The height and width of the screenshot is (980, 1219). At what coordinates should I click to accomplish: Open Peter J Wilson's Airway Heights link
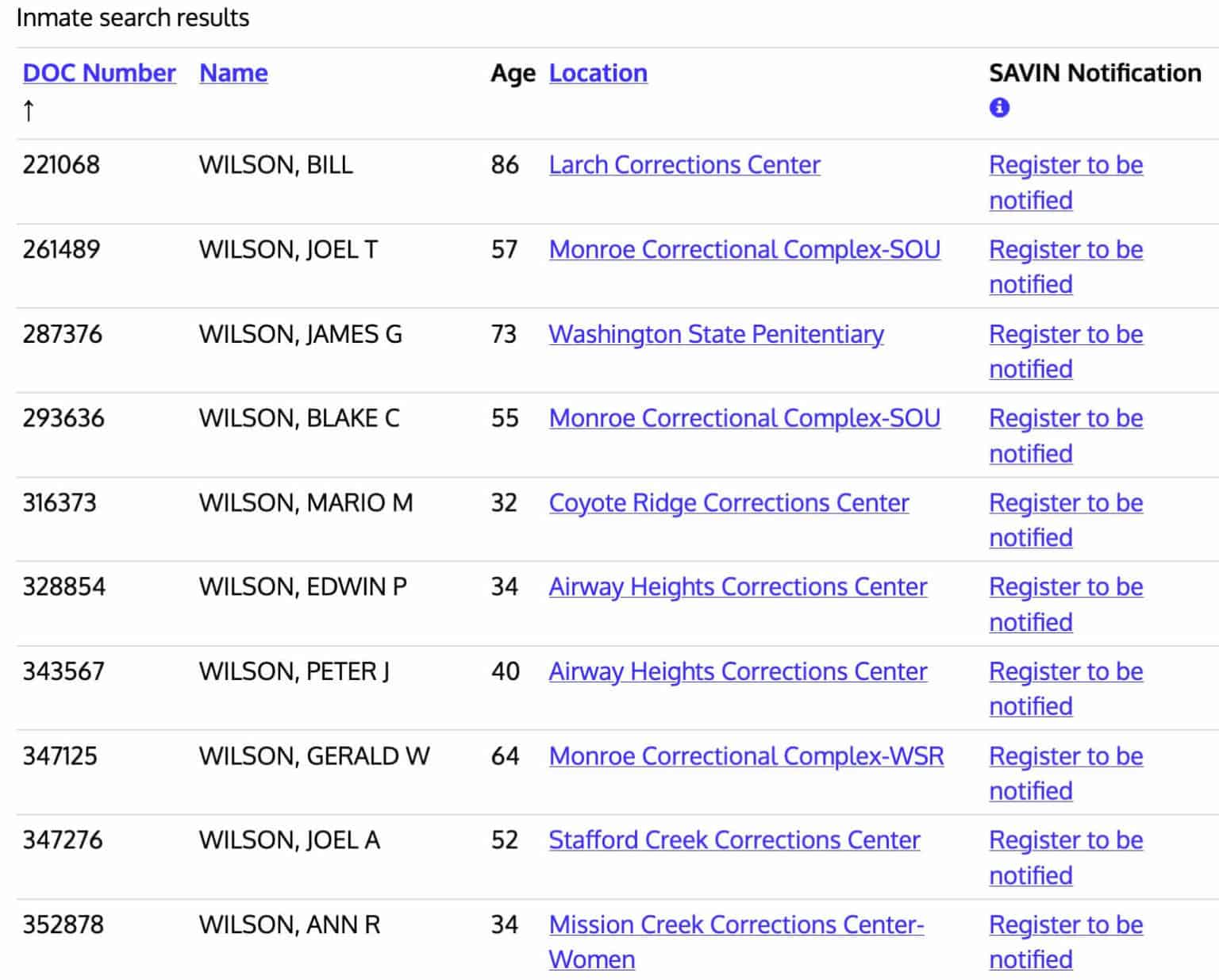737,671
